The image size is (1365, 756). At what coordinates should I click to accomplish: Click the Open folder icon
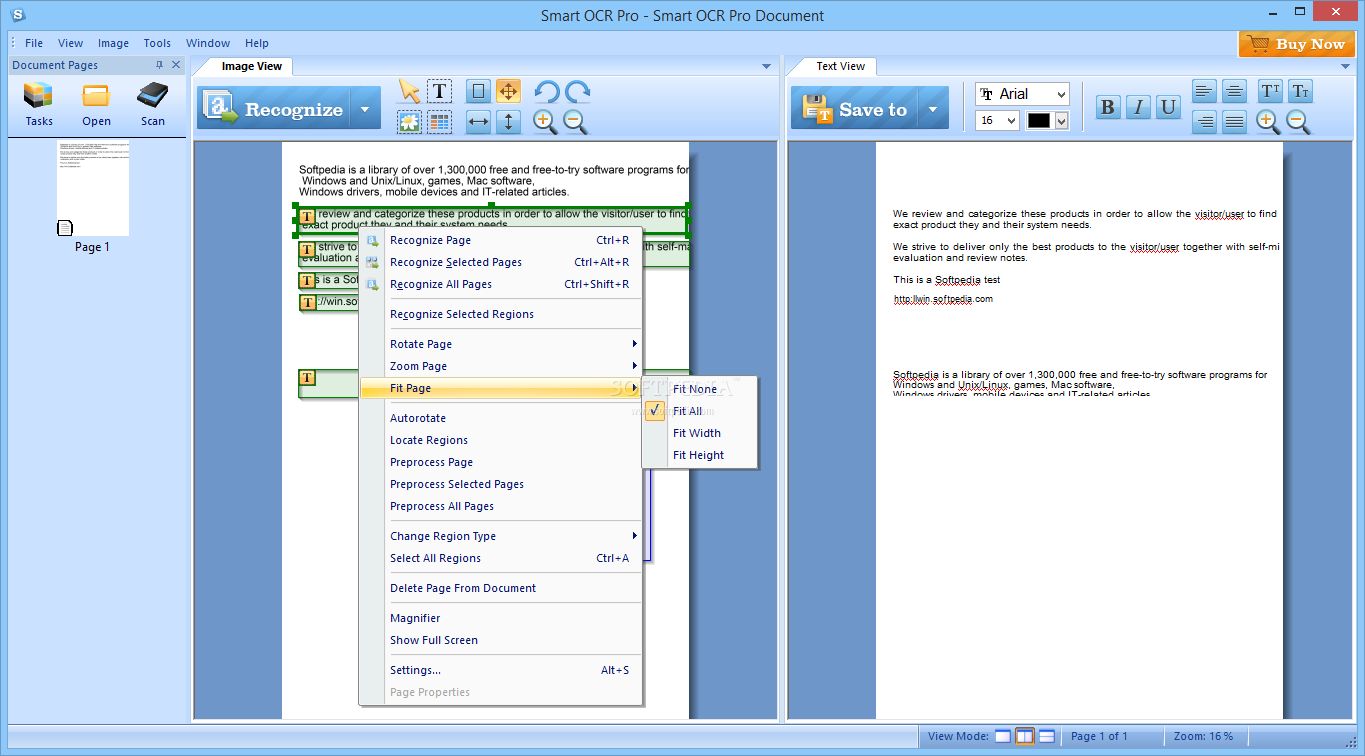tap(96, 104)
